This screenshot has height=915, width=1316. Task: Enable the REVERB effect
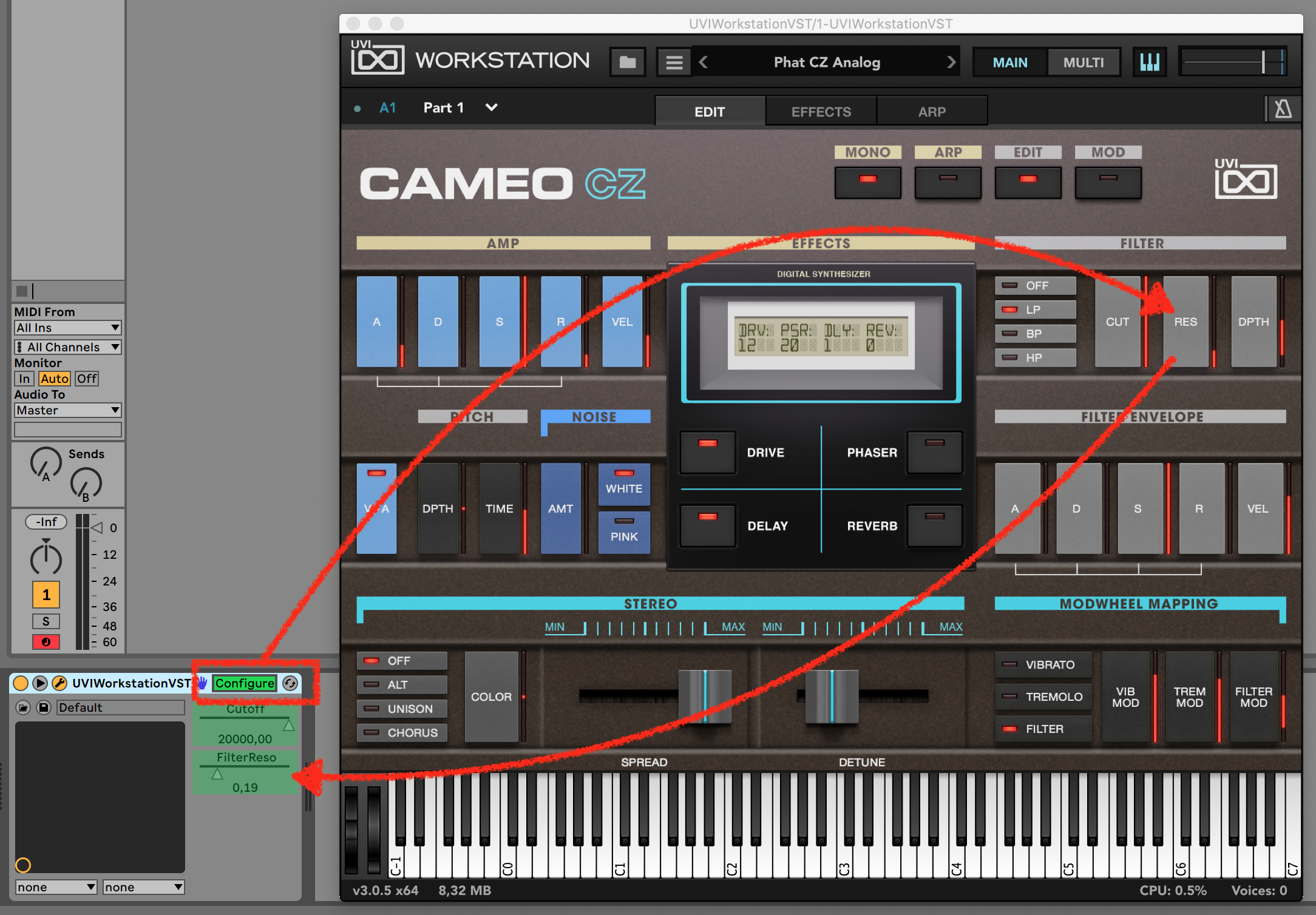pyautogui.click(x=934, y=525)
